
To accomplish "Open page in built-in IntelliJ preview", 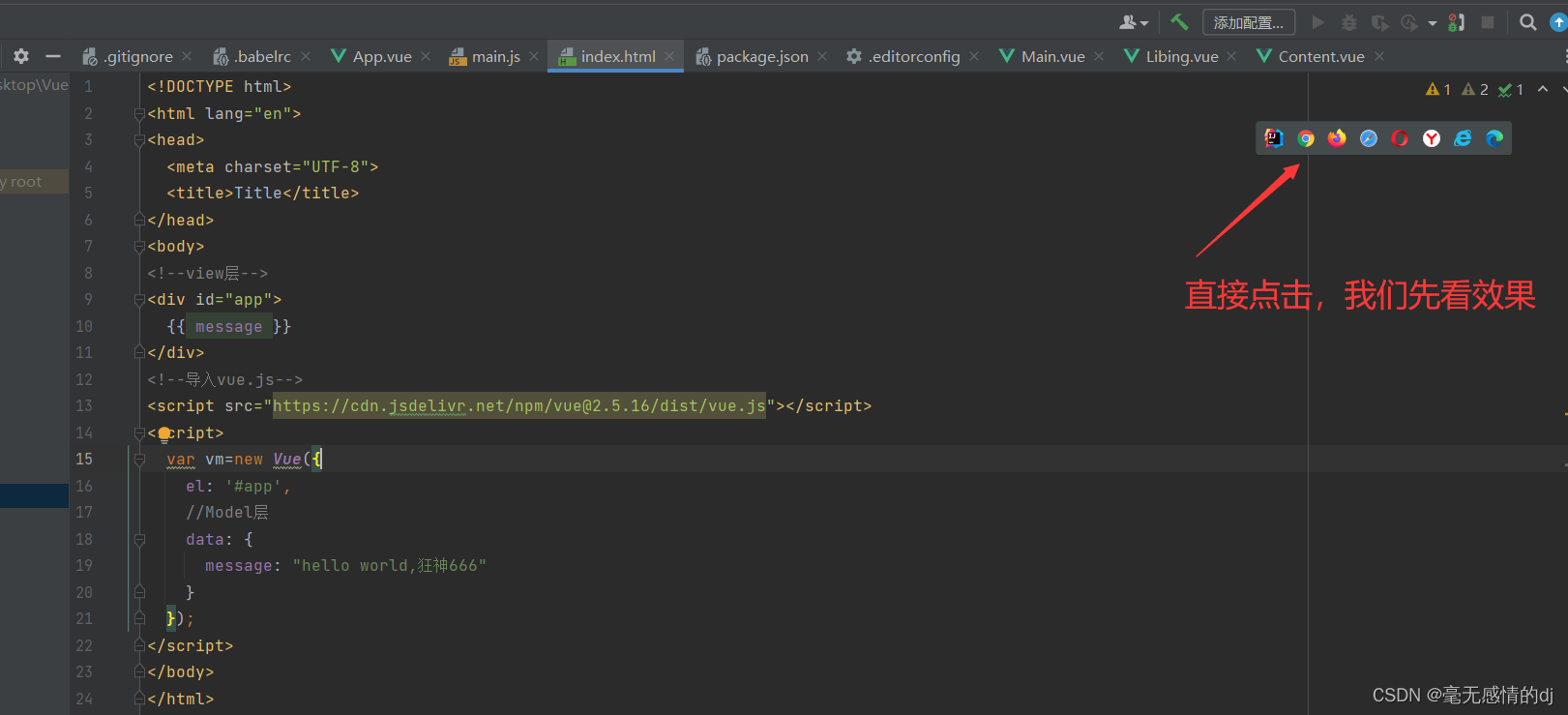I will [x=1274, y=138].
